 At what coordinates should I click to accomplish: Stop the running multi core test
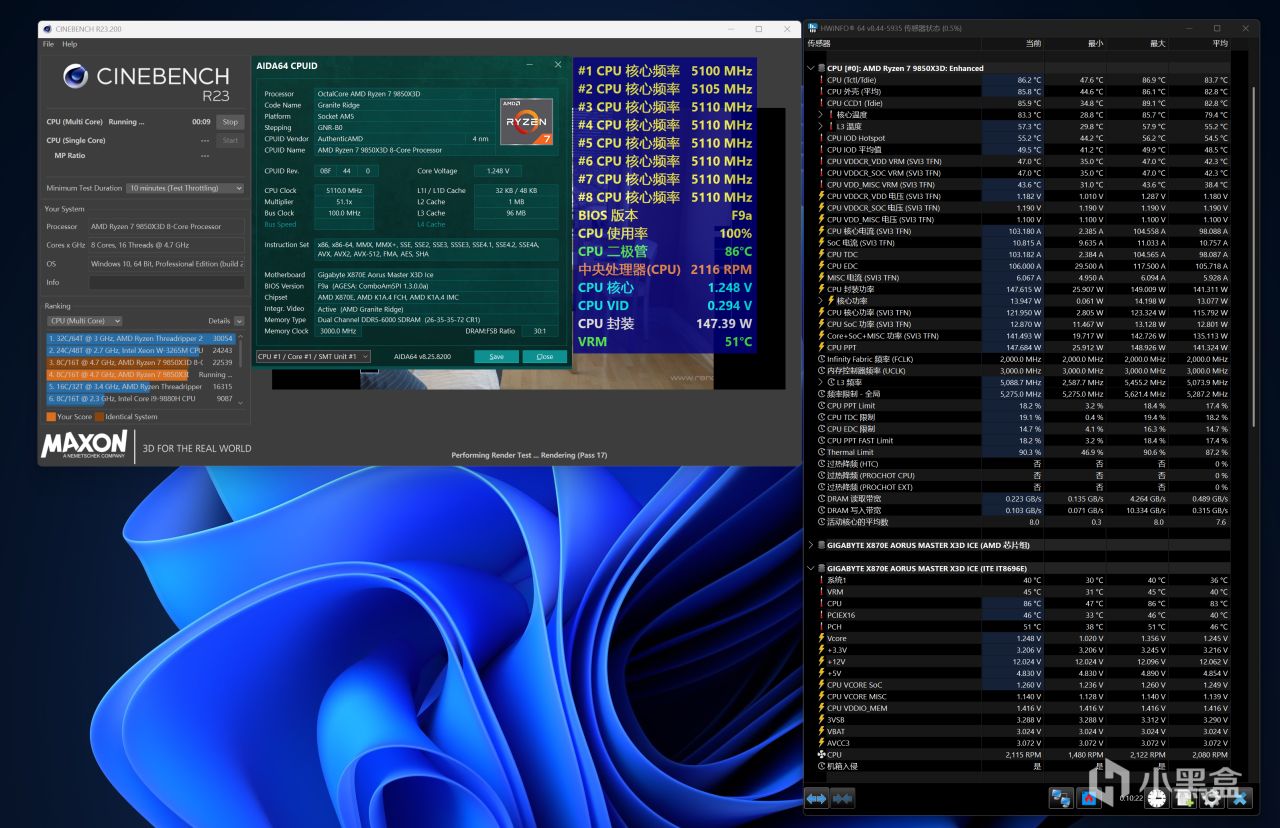(x=230, y=122)
